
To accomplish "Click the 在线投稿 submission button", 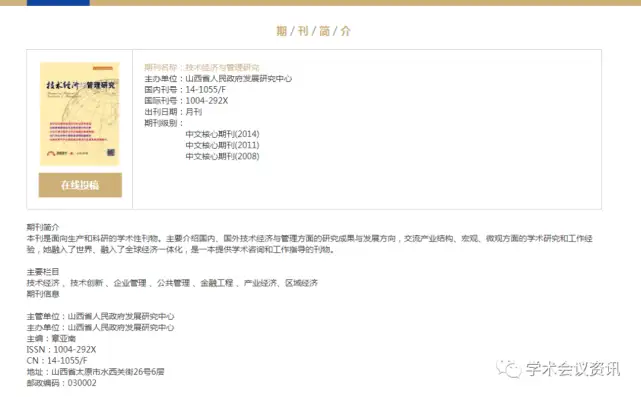I will point(80,185).
